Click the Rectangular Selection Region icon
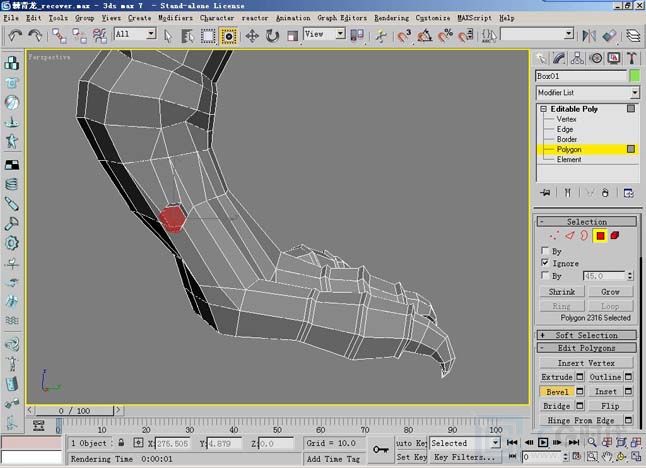The width and height of the screenshot is (646, 468). click(208, 36)
